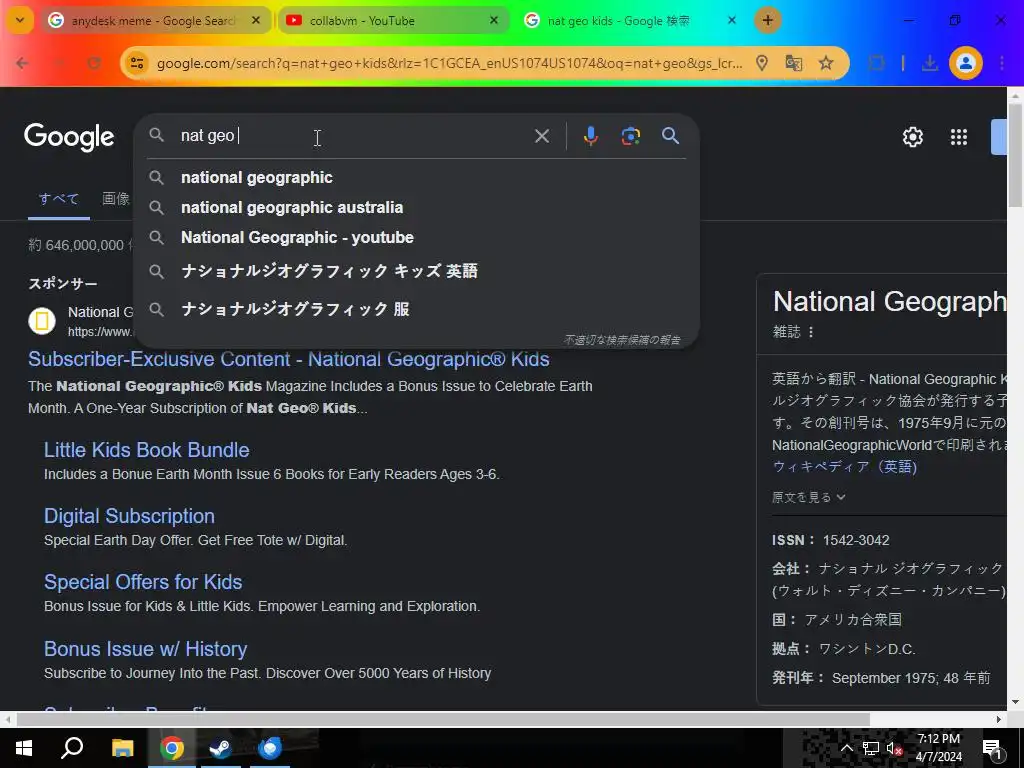Open the Chrome three-dot menu
The height and width of the screenshot is (768, 1024).
[1002, 63]
